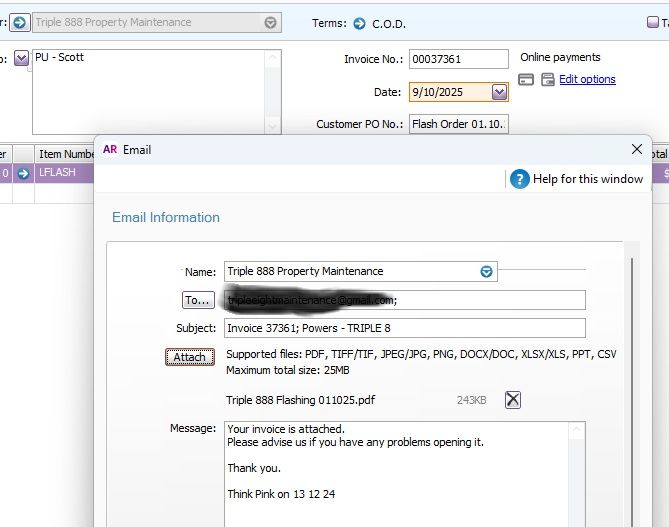Click the Invoice No. field
669x527 pixels.
[x=458, y=60]
